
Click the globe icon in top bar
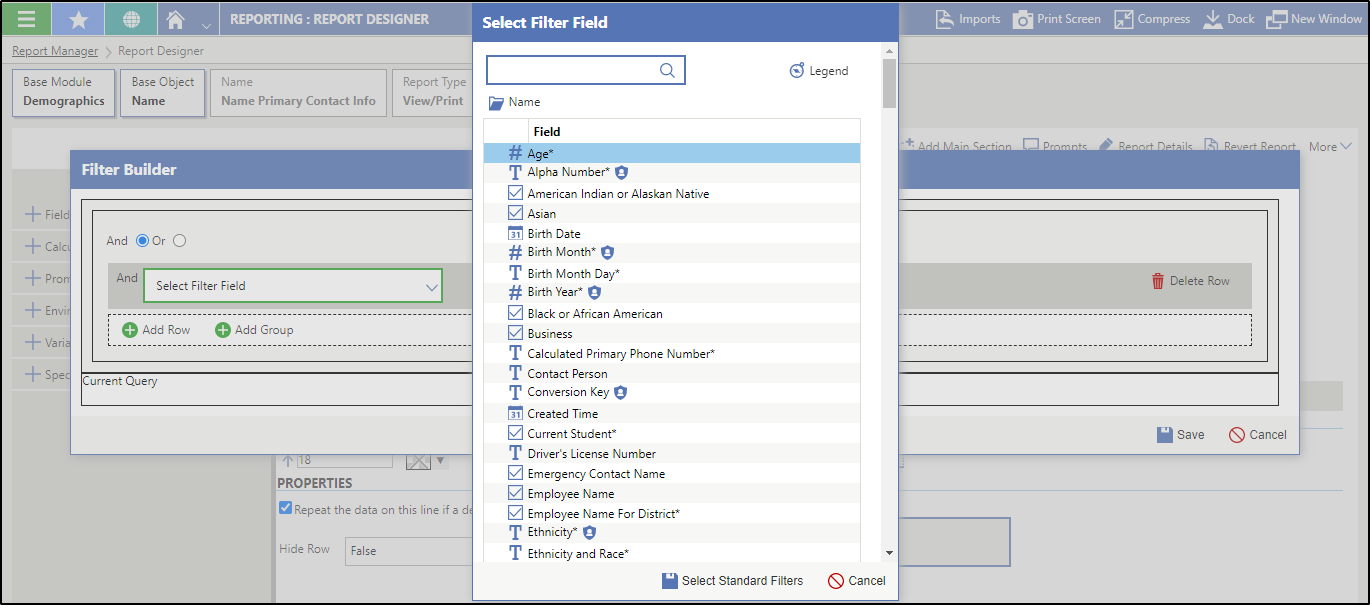(130, 19)
